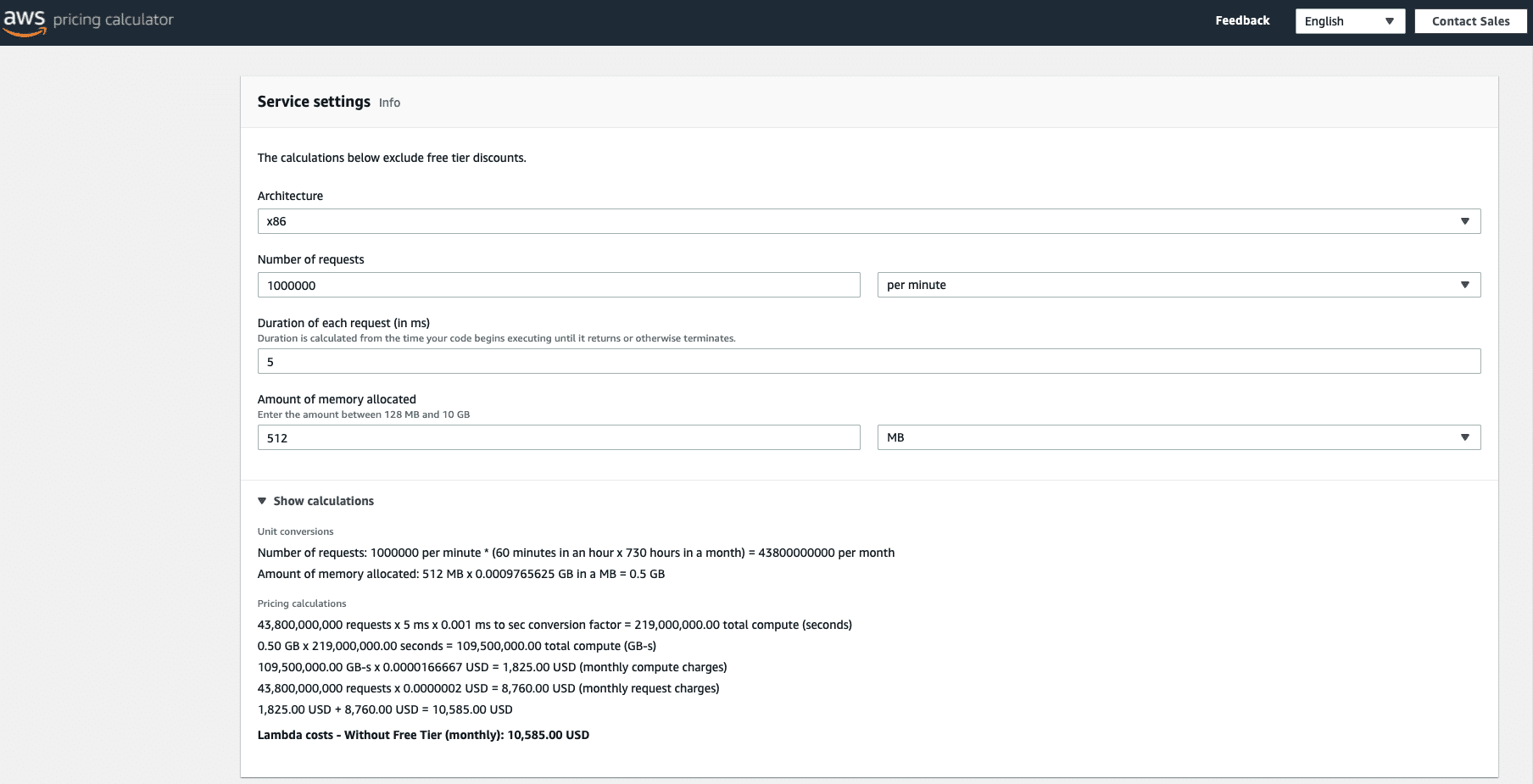1533x784 pixels.
Task: Open the Feedback link
Action: [1242, 20]
